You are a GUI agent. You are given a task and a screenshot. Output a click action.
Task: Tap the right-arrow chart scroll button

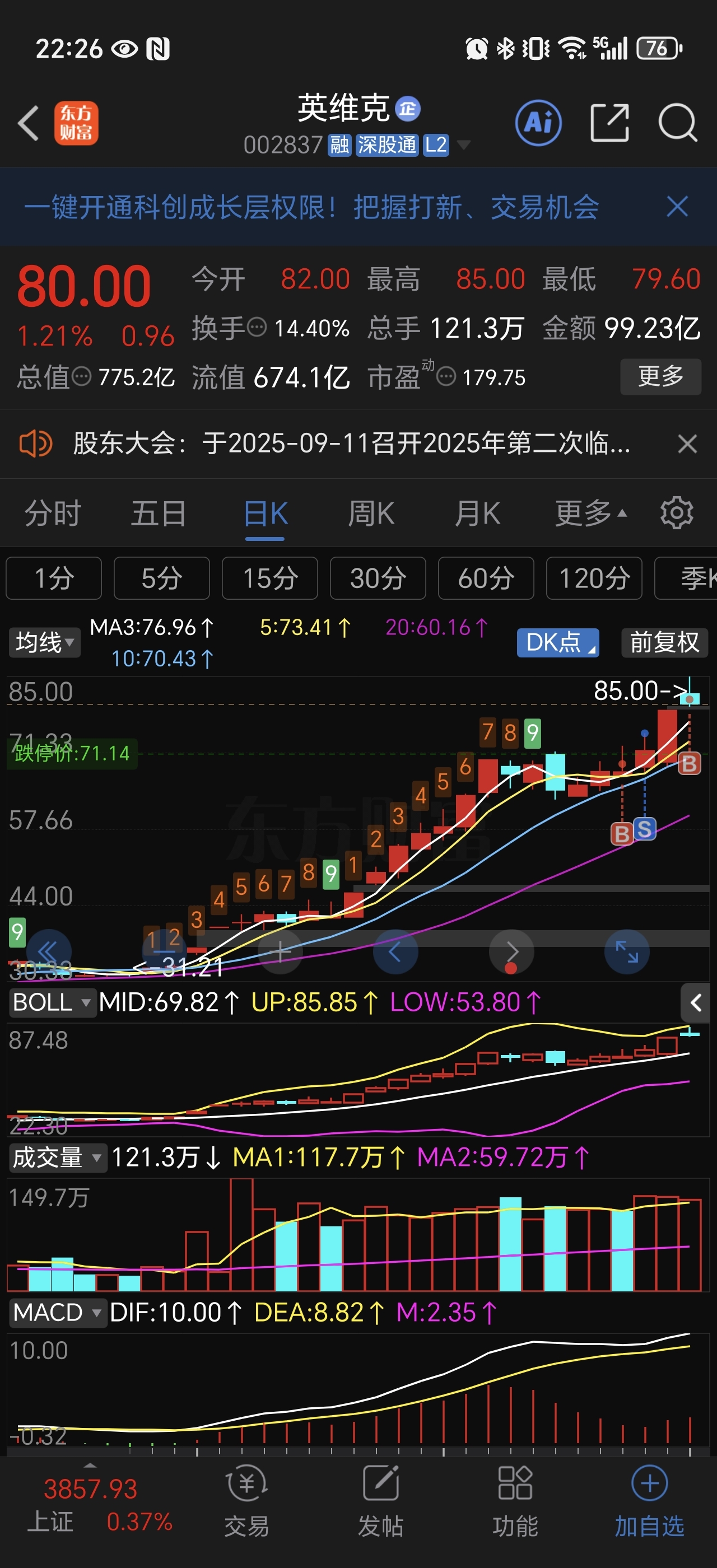tap(512, 951)
